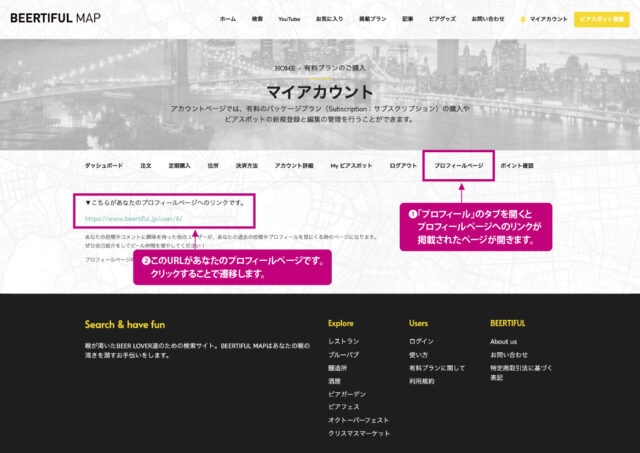Open About us in the footer
640x453 pixels.
point(503,342)
